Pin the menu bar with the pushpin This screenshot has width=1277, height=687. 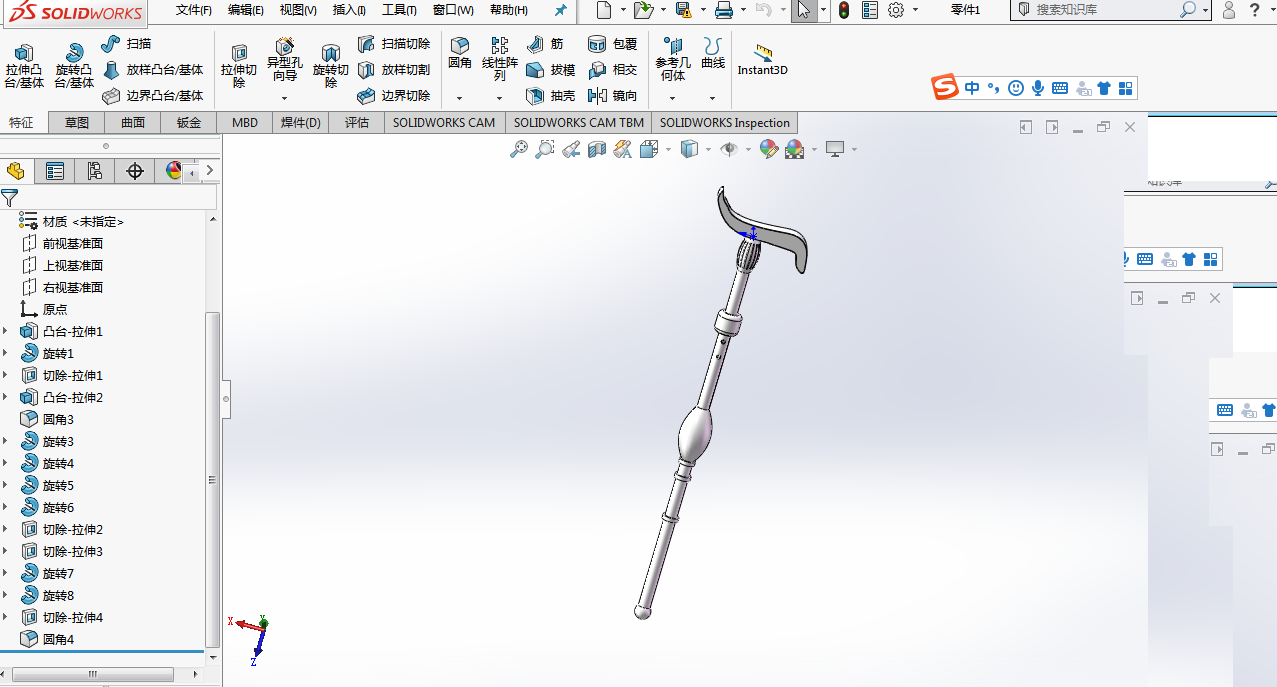coord(560,10)
